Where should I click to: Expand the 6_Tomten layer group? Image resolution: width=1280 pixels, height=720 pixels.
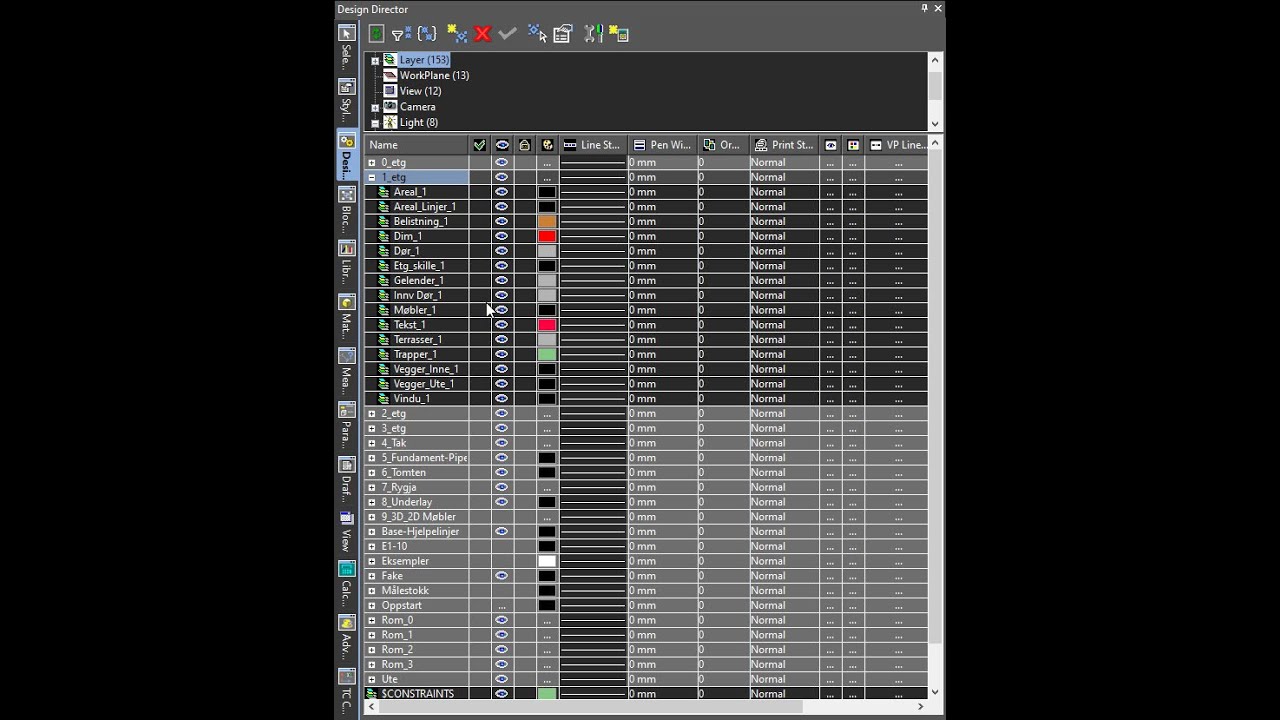click(372, 472)
